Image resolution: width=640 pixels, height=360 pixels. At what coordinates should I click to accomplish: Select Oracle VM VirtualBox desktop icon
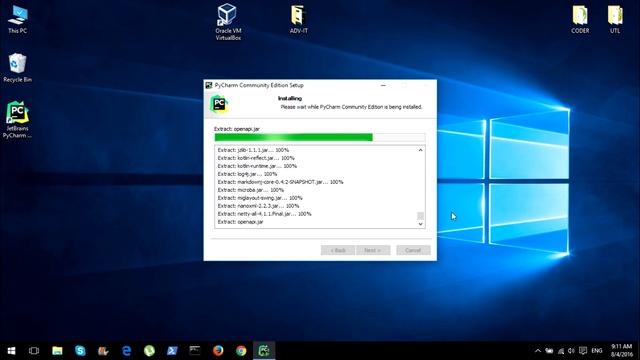coord(228,22)
